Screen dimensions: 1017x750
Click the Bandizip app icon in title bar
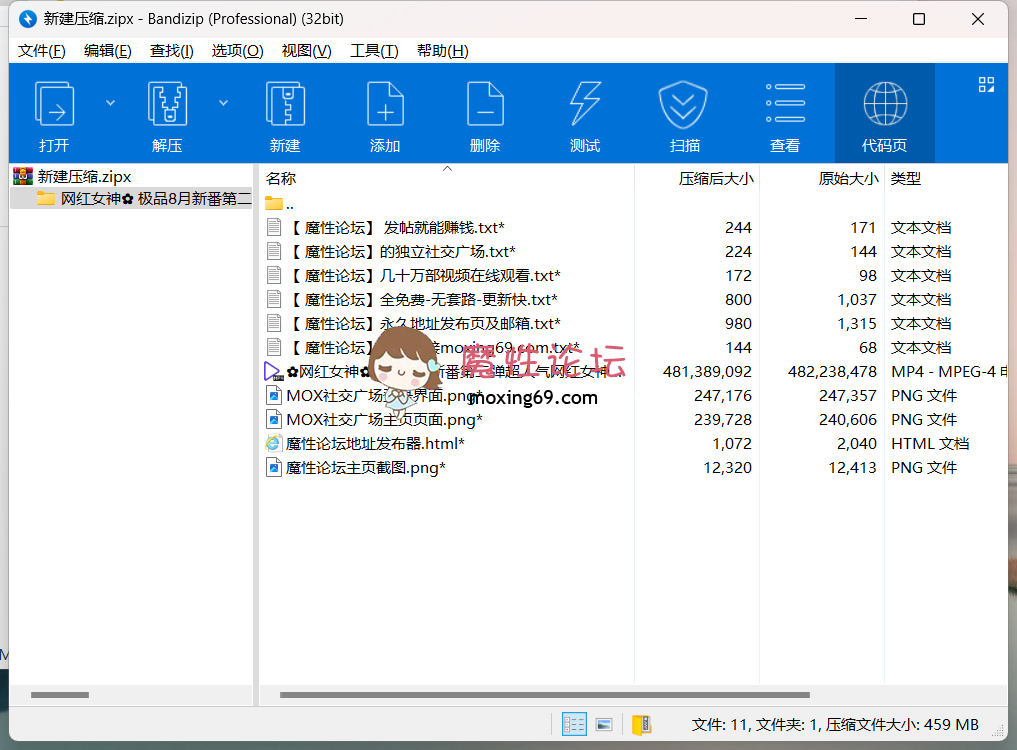tap(28, 19)
